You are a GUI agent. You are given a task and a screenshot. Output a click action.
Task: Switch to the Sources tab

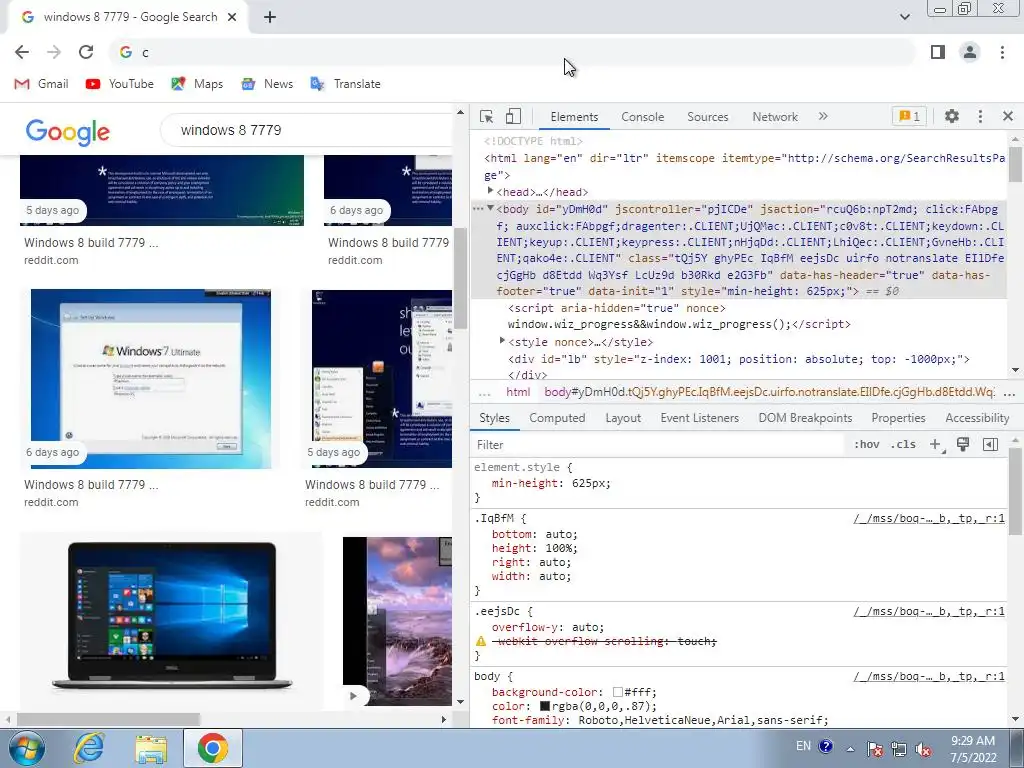[707, 117]
